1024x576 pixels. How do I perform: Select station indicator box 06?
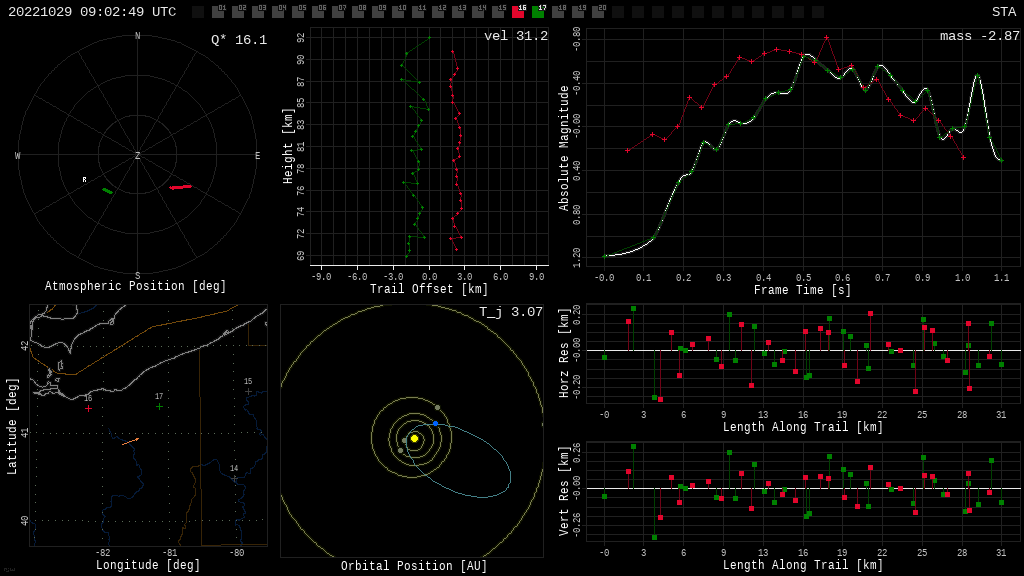tap(318, 11)
